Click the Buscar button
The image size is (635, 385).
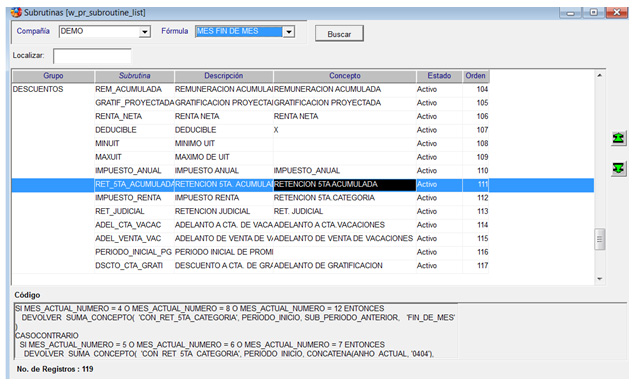(339, 34)
